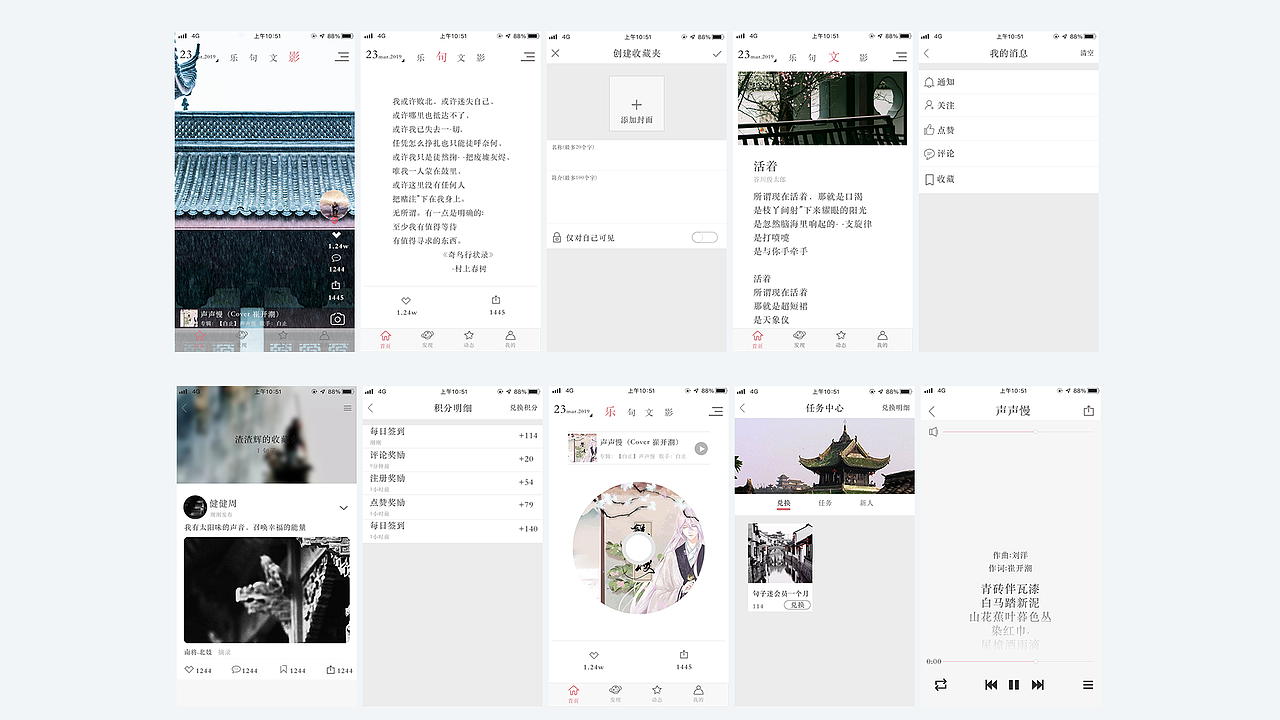
Task: Switch to the 句 tab on the disc screen
Action: 631,412
